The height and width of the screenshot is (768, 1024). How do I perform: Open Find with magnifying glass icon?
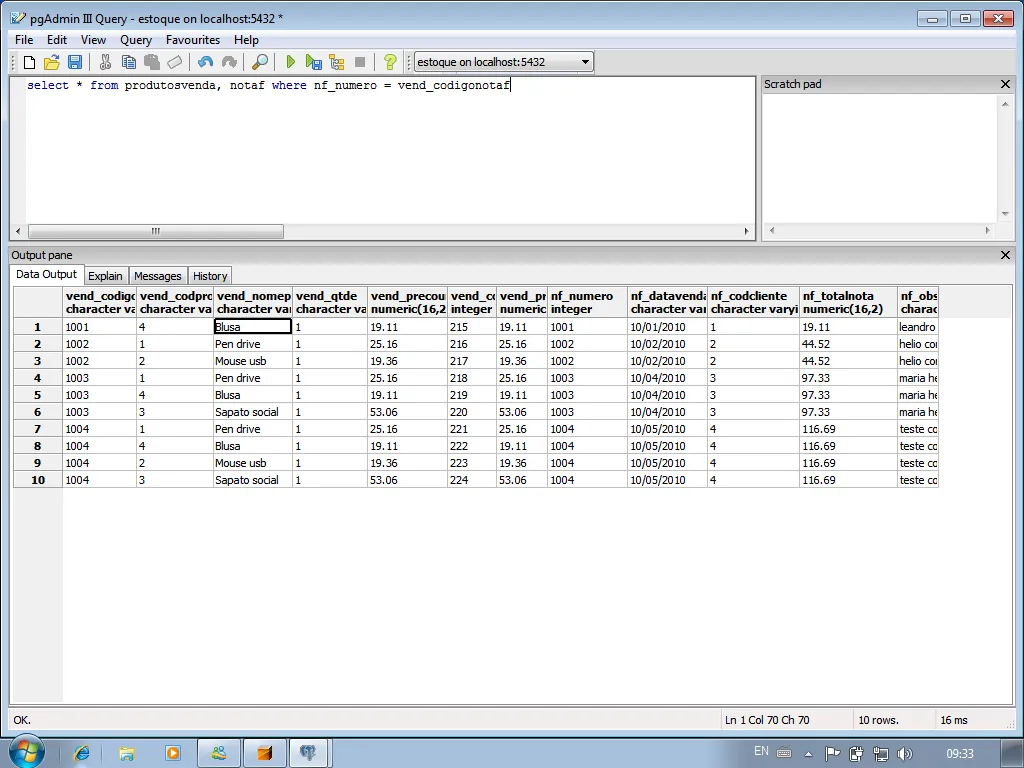click(x=260, y=62)
